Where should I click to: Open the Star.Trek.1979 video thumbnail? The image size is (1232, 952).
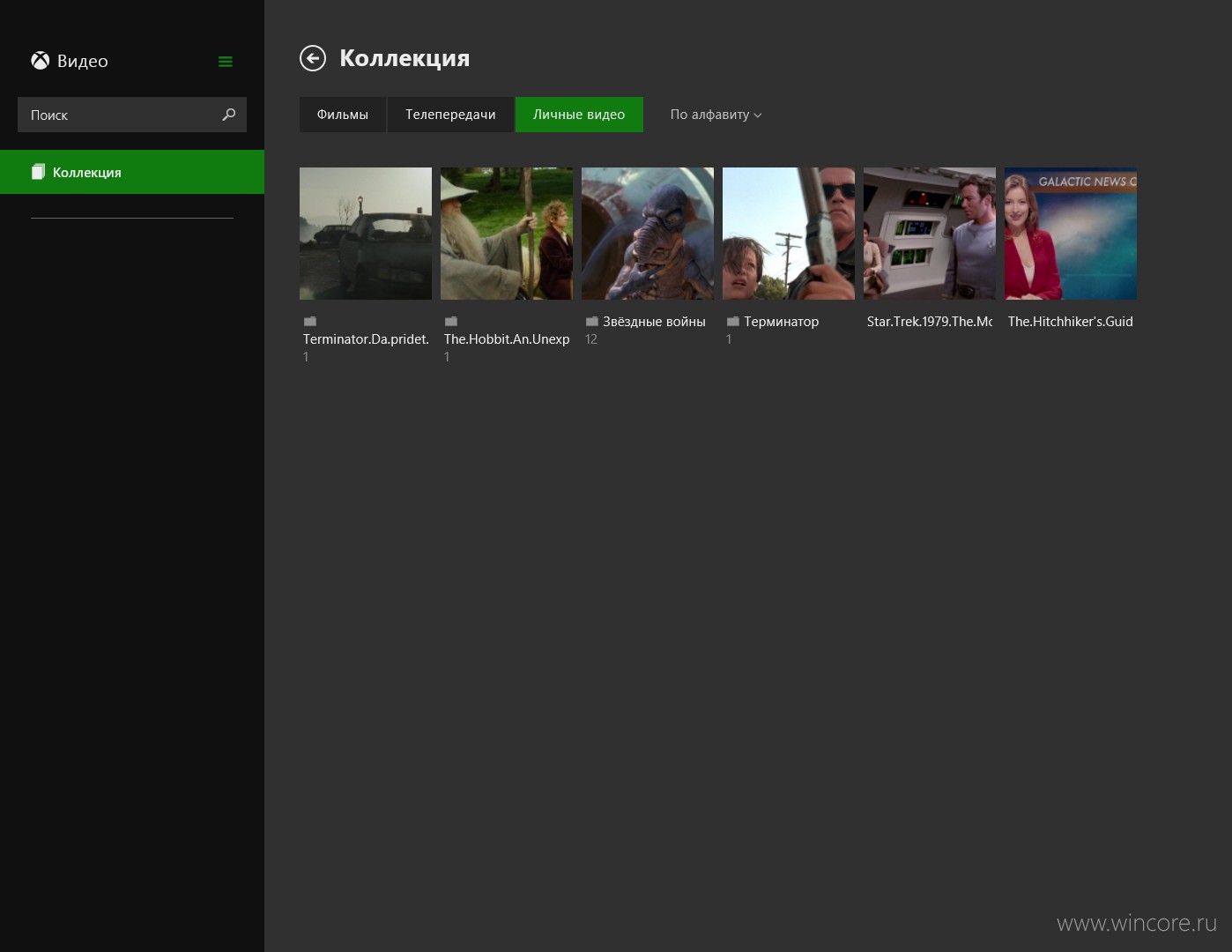(930, 234)
